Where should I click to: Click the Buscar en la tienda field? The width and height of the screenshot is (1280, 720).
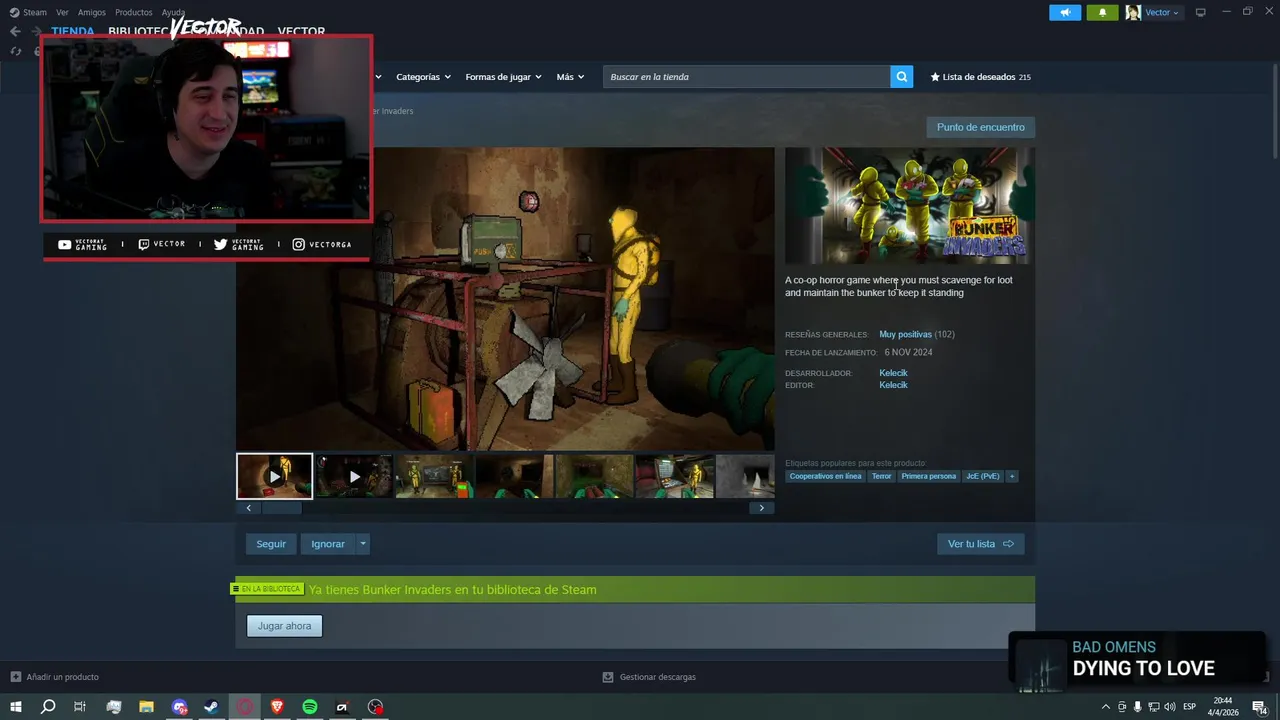[x=747, y=77]
